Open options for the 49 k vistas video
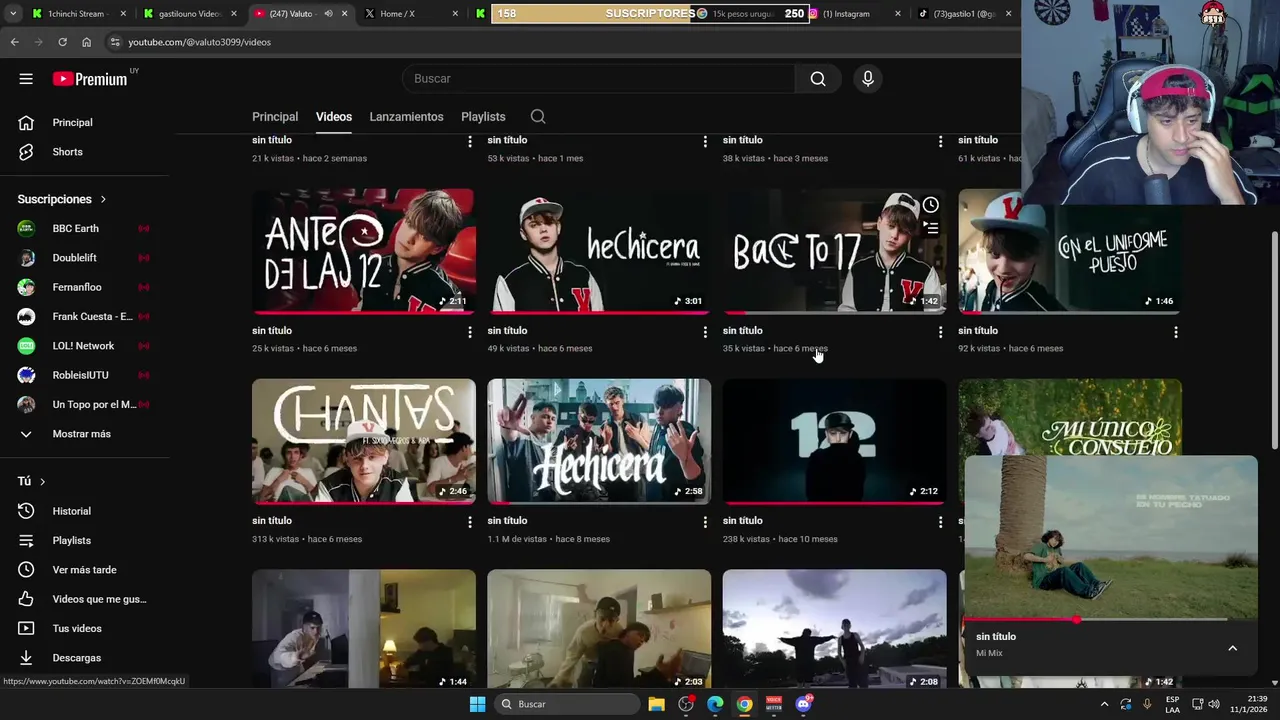The width and height of the screenshot is (1280, 720). point(705,332)
